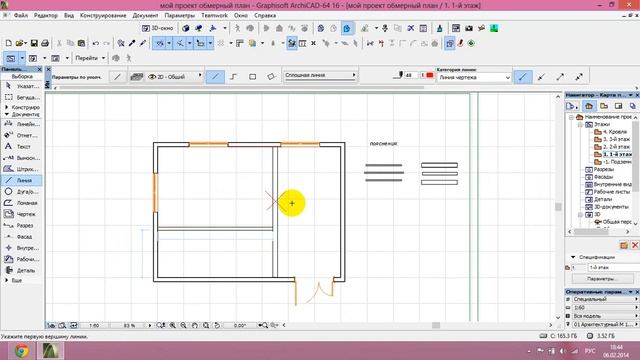Click the green download arrow toolbar icon
Image resolution: width=640 pixels, height=360 pixels.
pyautogui.click(x=494, y=28)
